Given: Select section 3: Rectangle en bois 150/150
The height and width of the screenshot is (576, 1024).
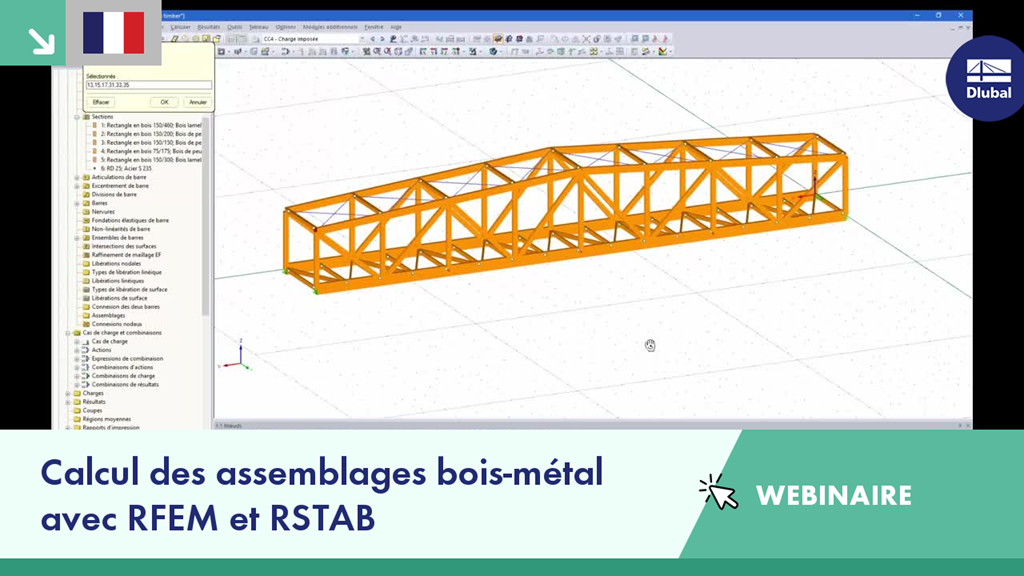Looking at the screenshot, I should point(151,142).
